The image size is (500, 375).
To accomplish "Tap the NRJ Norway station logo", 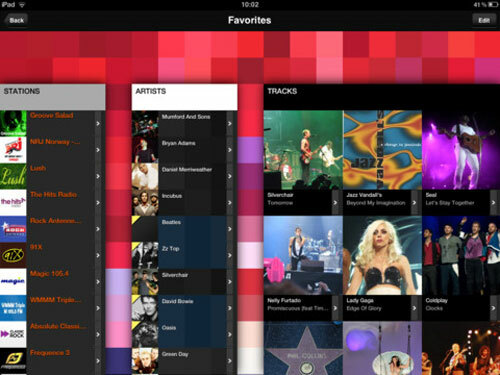I will coord(13,150).
